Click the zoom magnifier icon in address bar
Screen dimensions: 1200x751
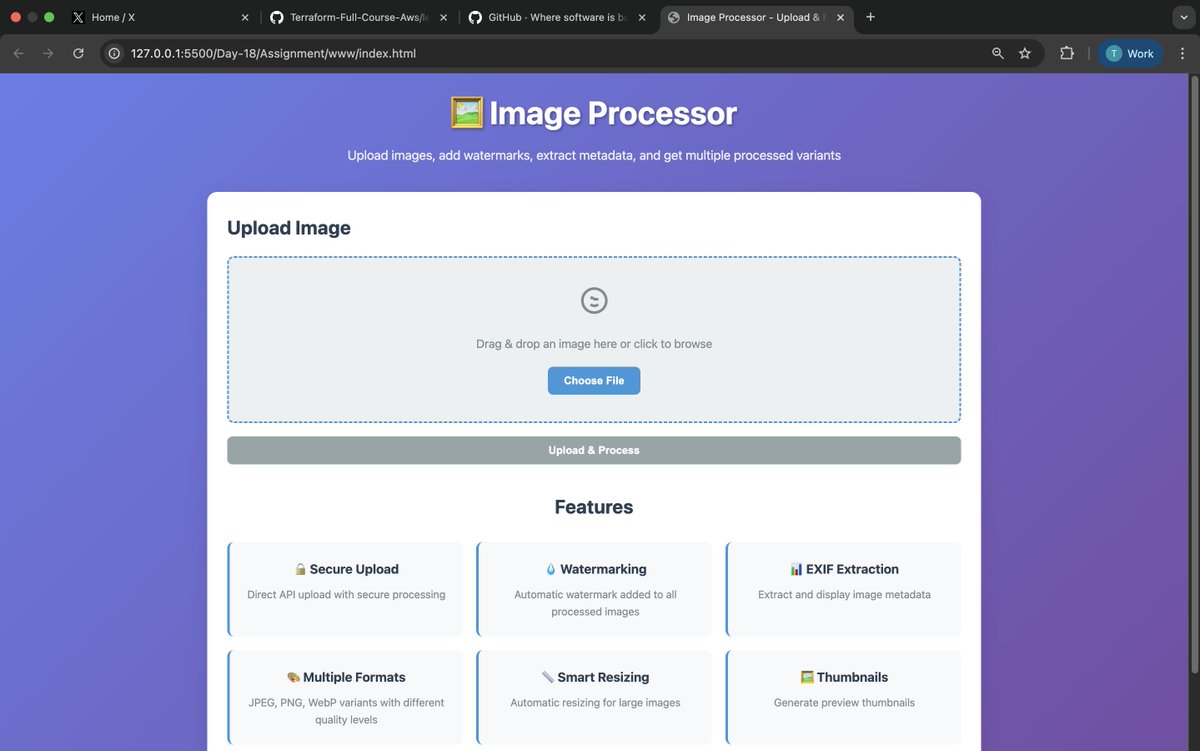tap(997, 53)
